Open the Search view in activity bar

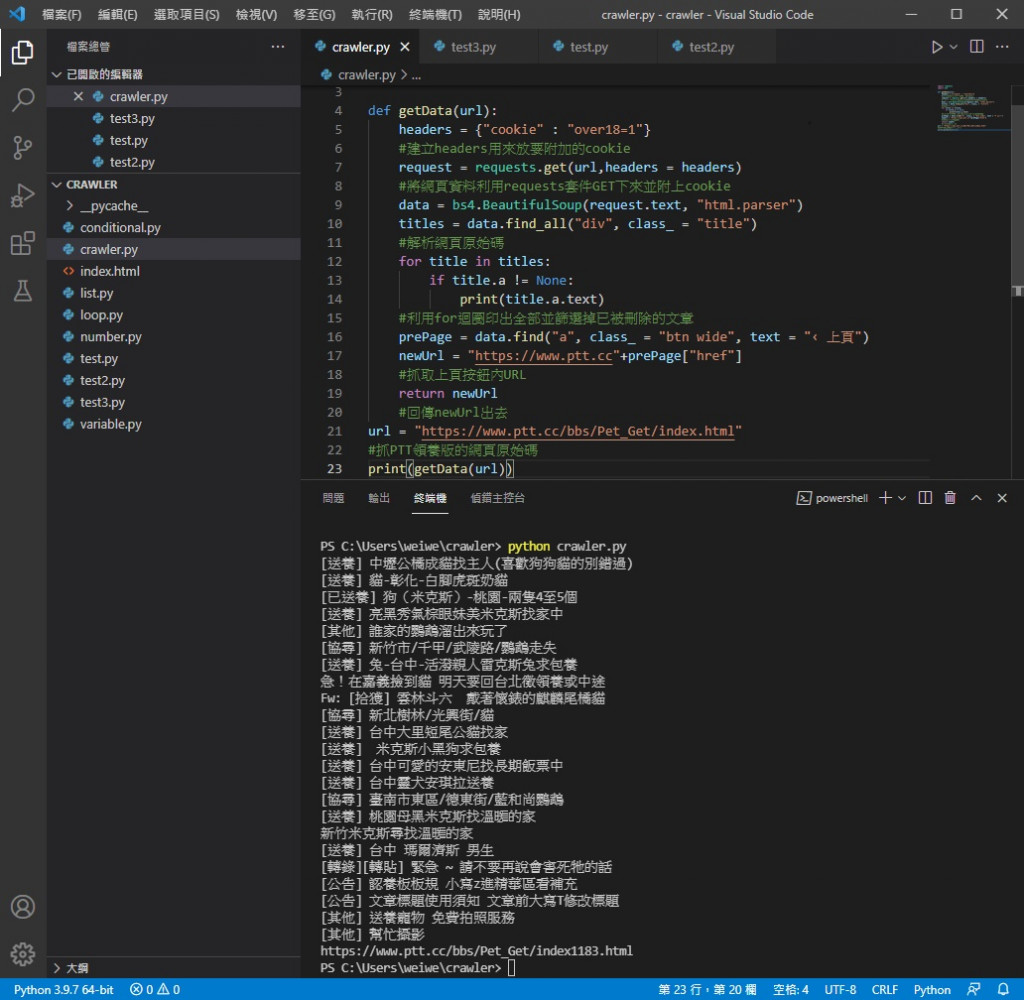pyautogui.click(x=22, y=100)
